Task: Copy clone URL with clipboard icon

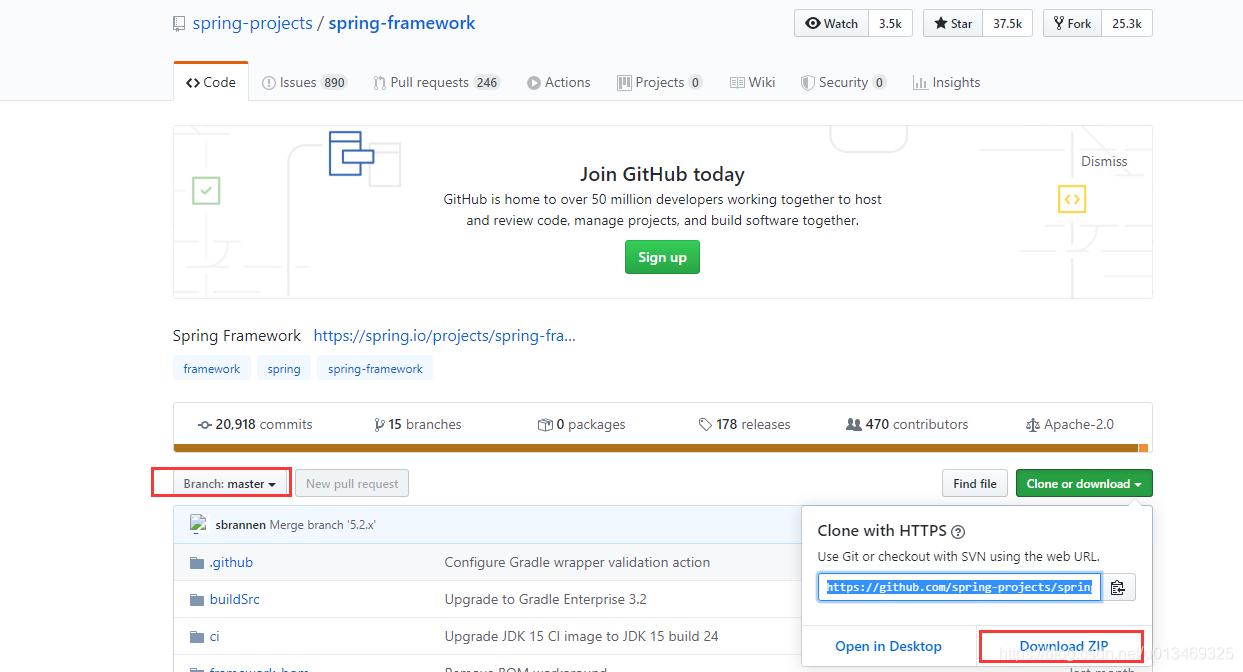Action: click(1118, 587)
